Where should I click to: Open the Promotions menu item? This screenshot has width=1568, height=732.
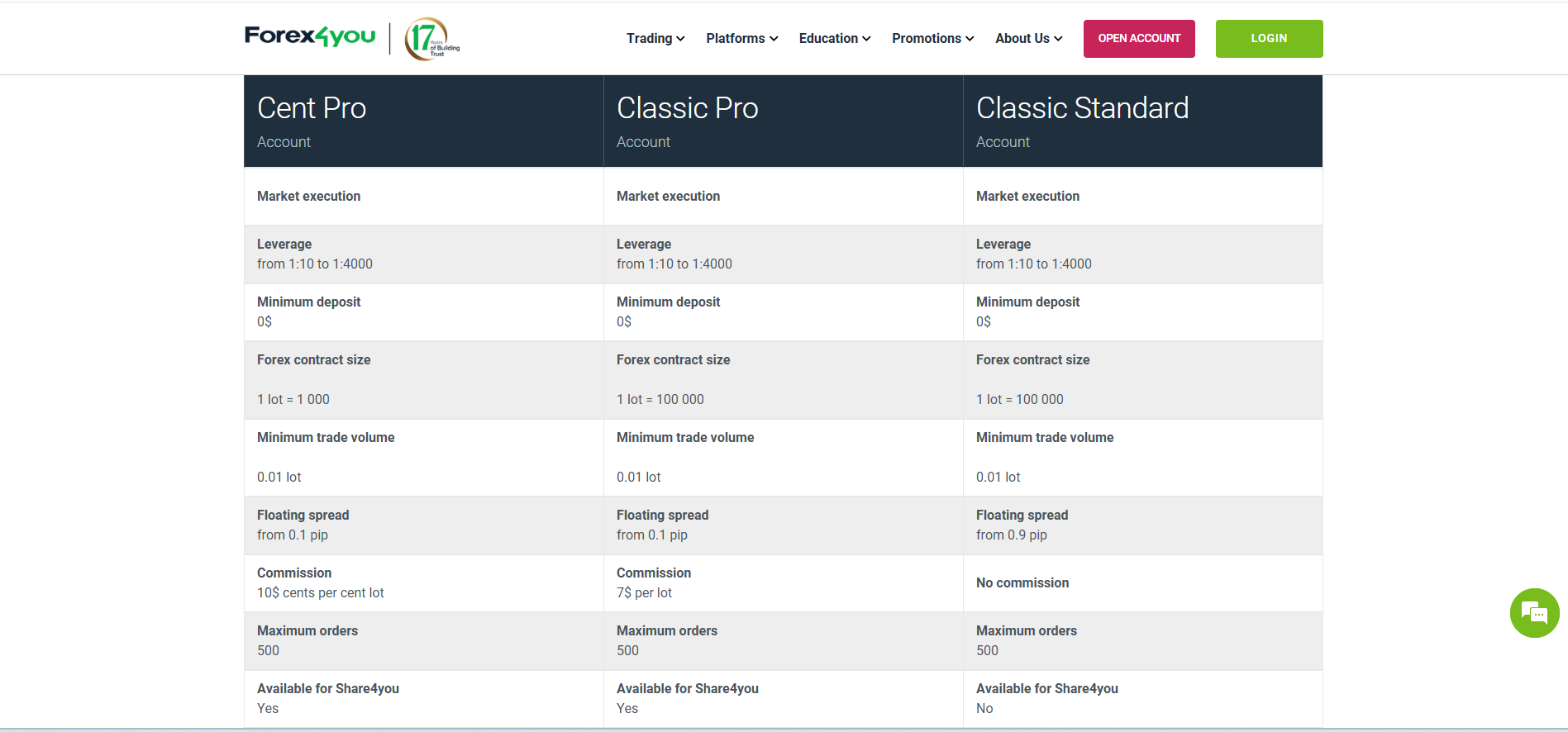pos(932,39)
